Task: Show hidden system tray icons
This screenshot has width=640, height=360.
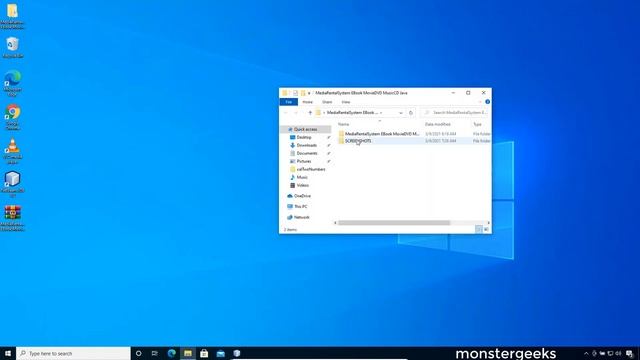Action: (x=586, y=353)
